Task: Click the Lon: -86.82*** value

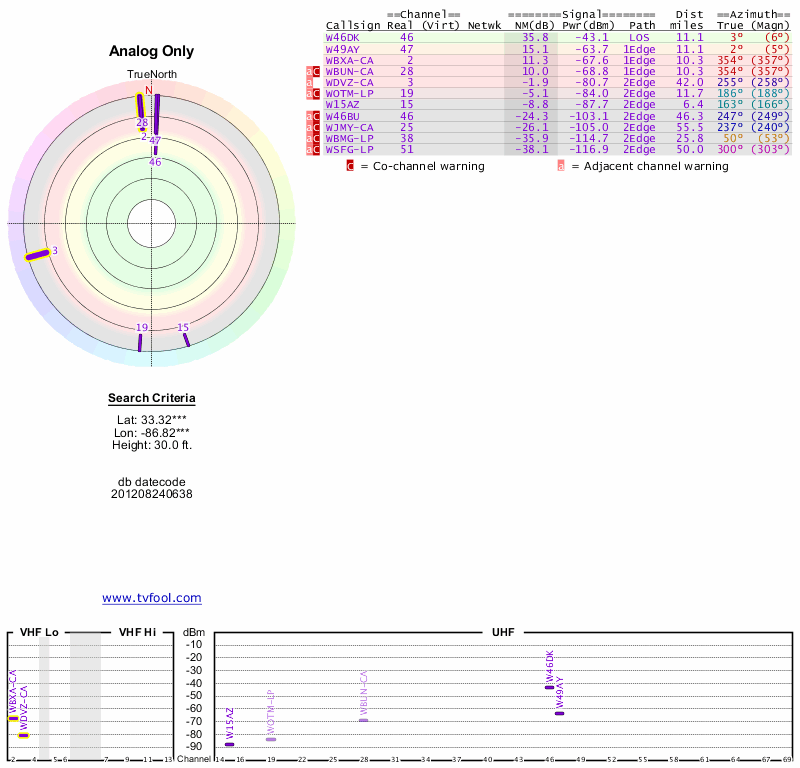Action: [x=152, y=433]
